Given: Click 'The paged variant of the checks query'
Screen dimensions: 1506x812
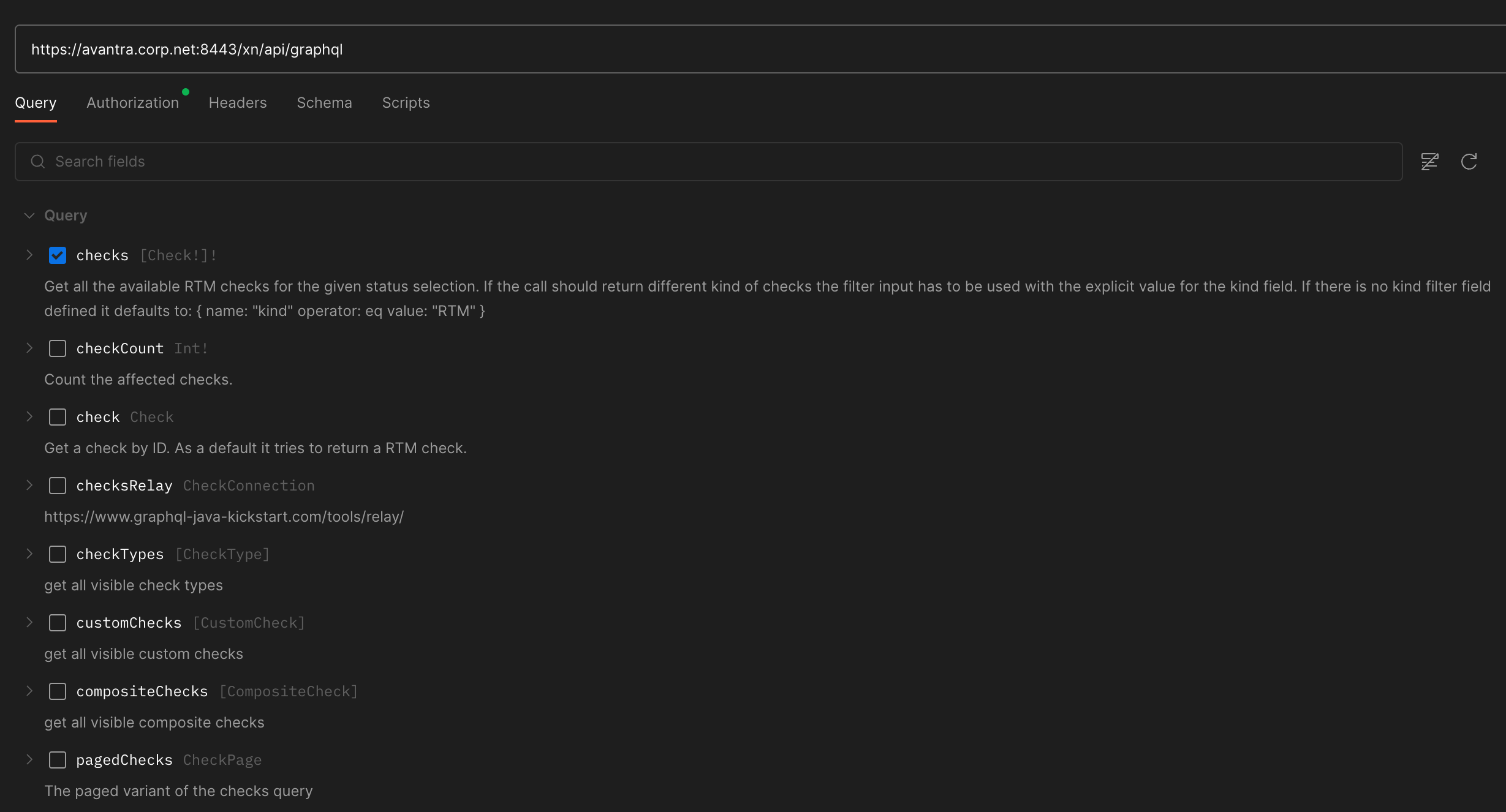Looking at the screenshot, I should [x=178, y=791].
